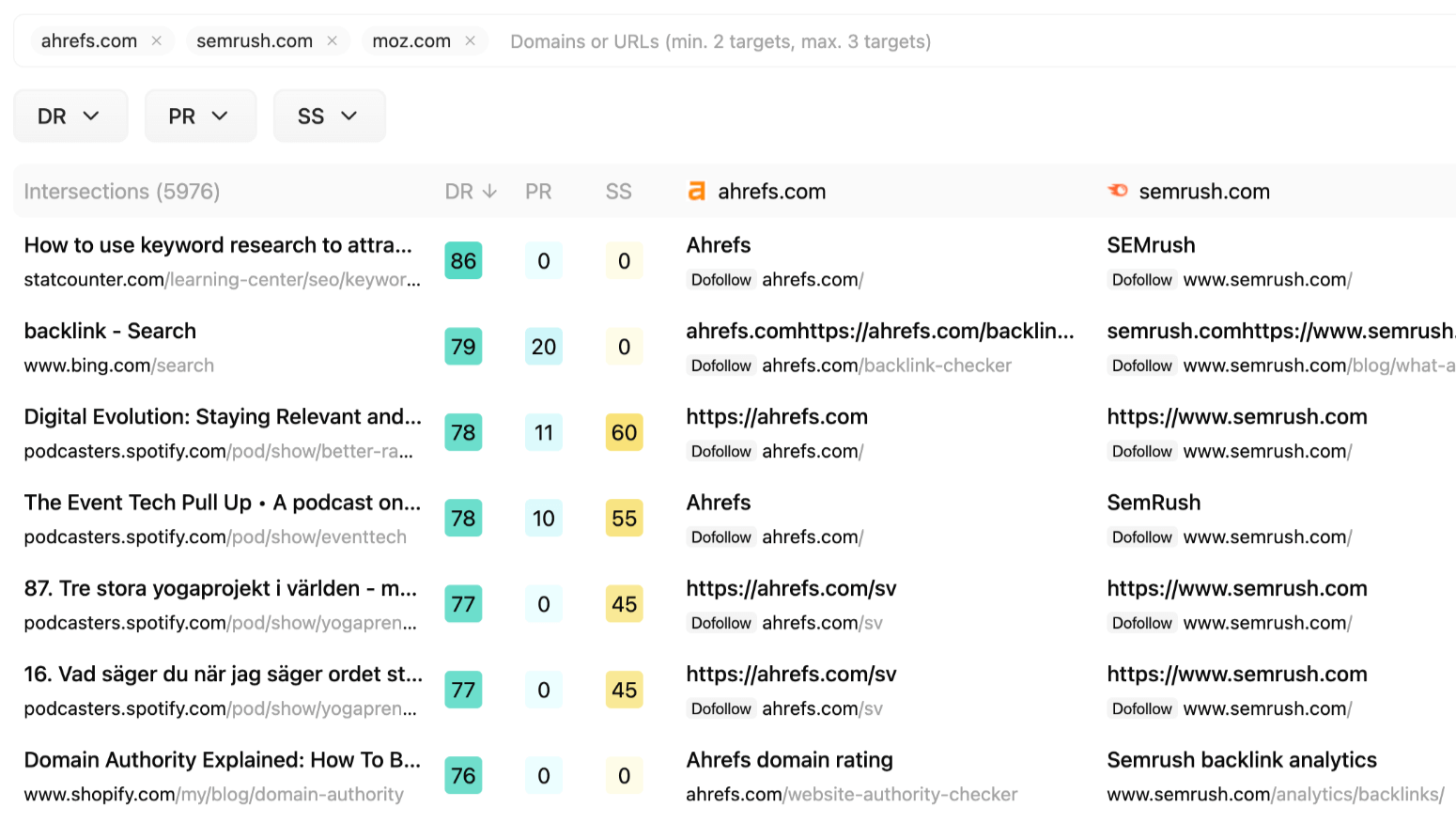The image size is (1456, 823).
Task: Click the Dofollow badge beside ahrefs.com/sv
Action: (x=720, y=622)
